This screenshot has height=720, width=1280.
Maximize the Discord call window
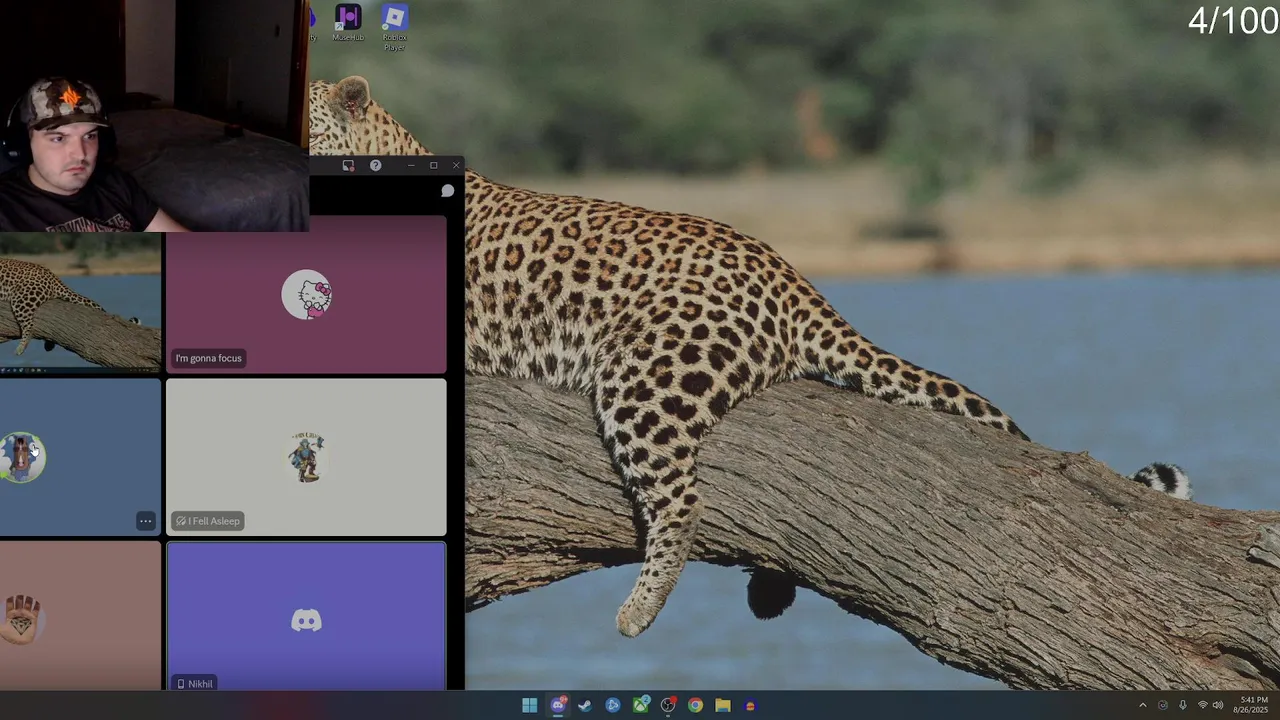coord(433,165)
